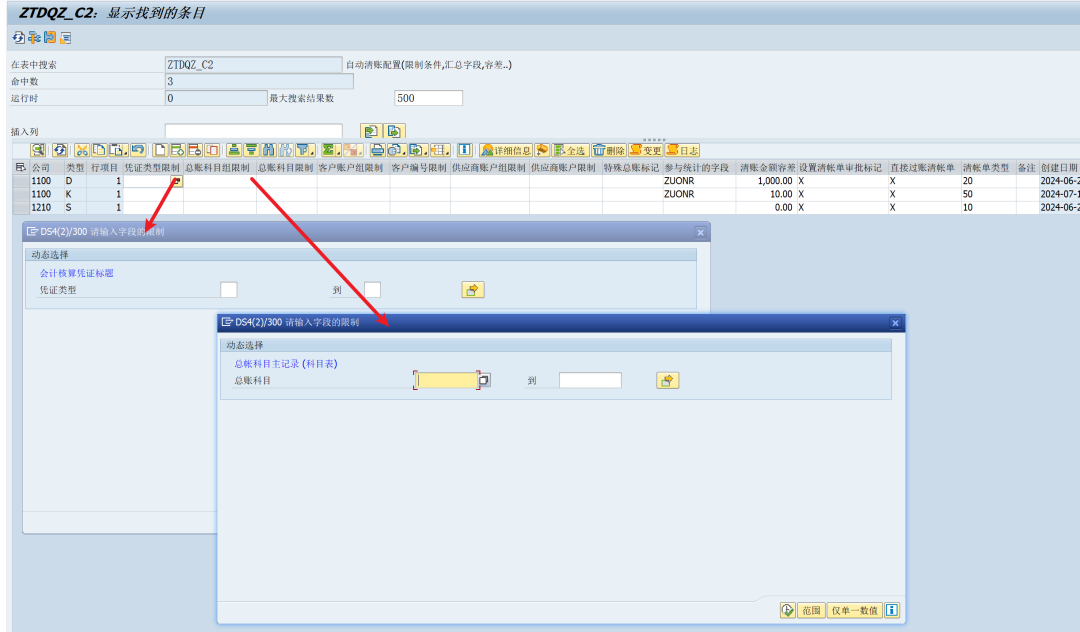Open value help in 凭证类型限制 cell of first row
This screenshot has width=1080, height=632.
[x=176, y=181]
